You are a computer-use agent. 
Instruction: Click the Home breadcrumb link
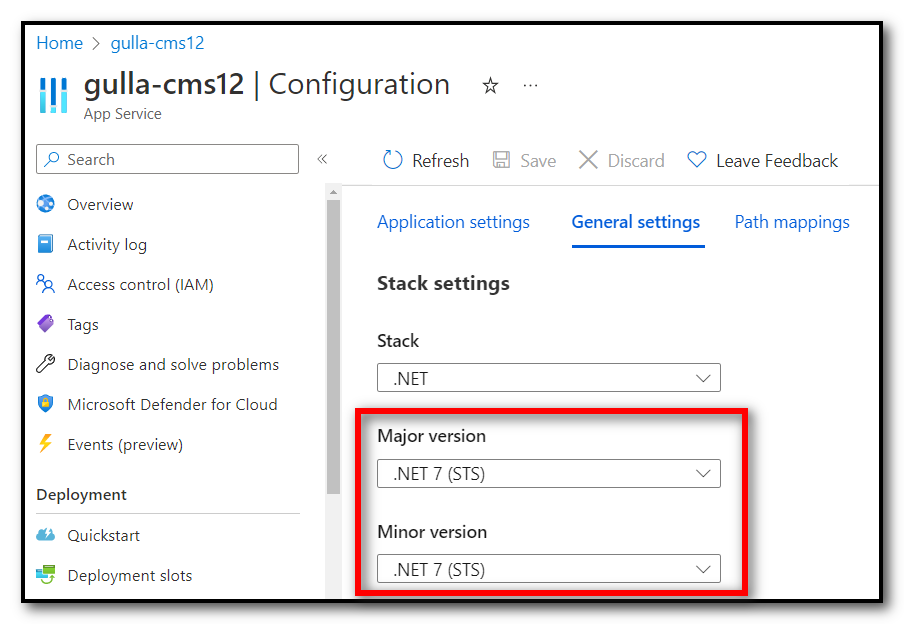click(59, 43)
